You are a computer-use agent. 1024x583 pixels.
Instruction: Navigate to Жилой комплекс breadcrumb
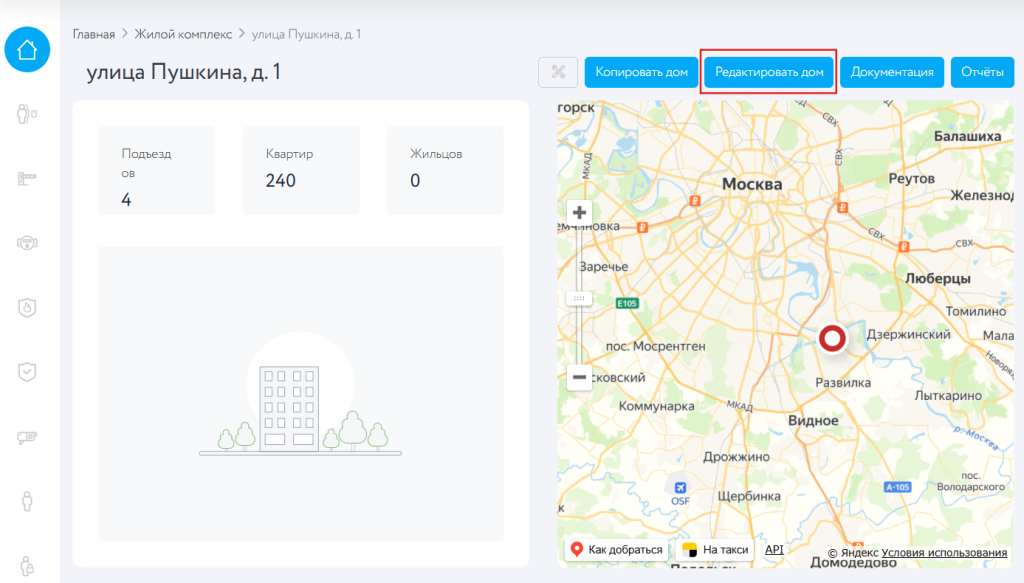(183, 34)
